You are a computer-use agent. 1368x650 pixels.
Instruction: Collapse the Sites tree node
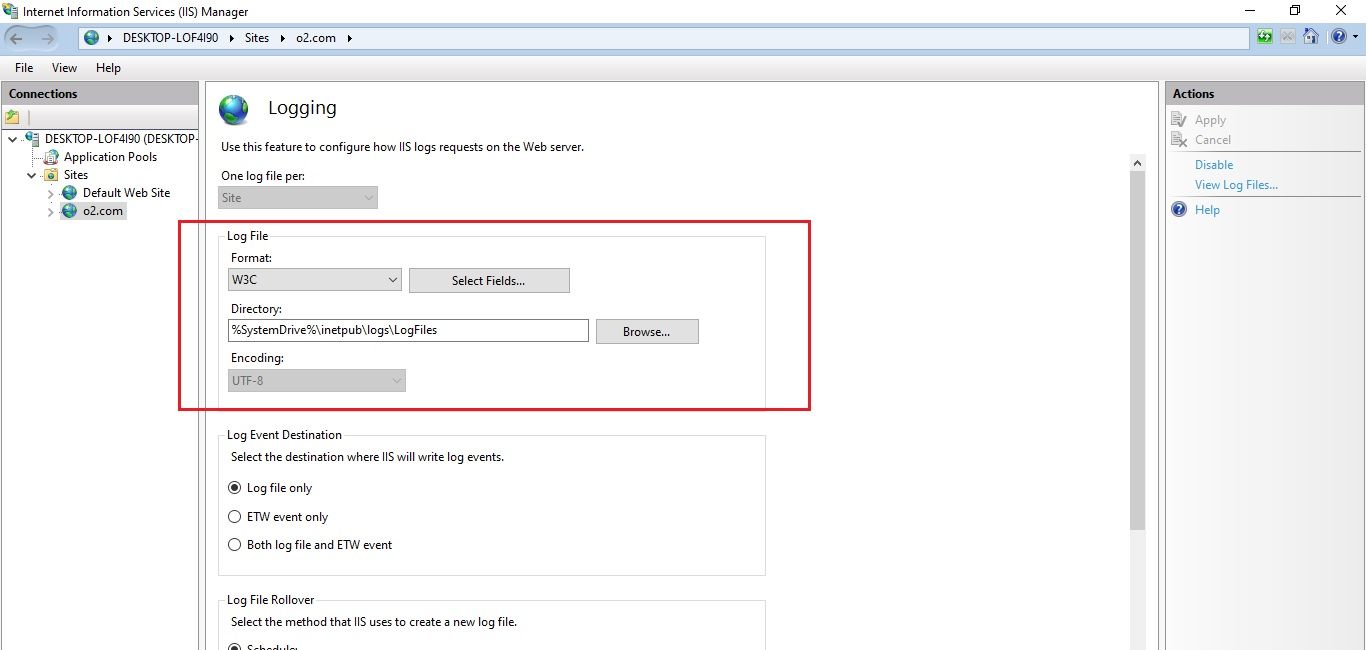31,174
